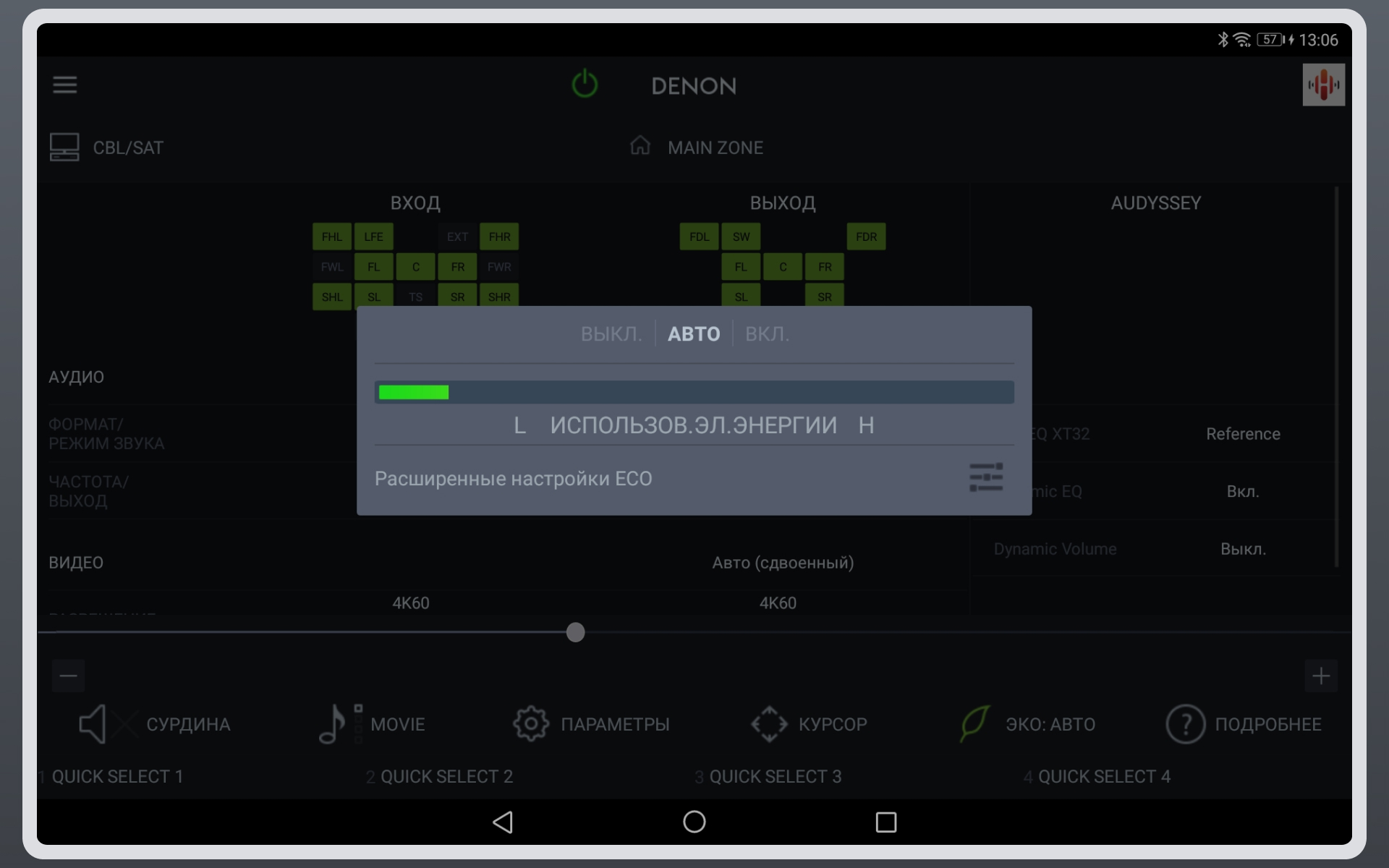The height and width of the screenshot is (868, 1389).
Task: Check the Wi-Fi status icon
Action: coord(1242,40)
